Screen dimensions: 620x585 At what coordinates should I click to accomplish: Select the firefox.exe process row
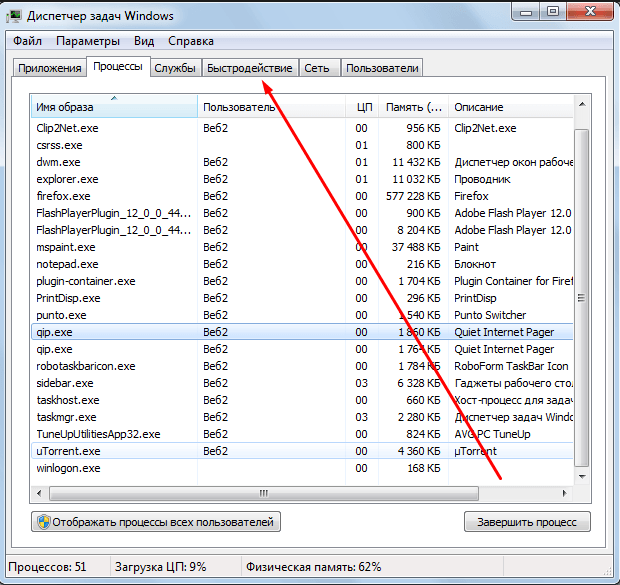tap(302, 196)
